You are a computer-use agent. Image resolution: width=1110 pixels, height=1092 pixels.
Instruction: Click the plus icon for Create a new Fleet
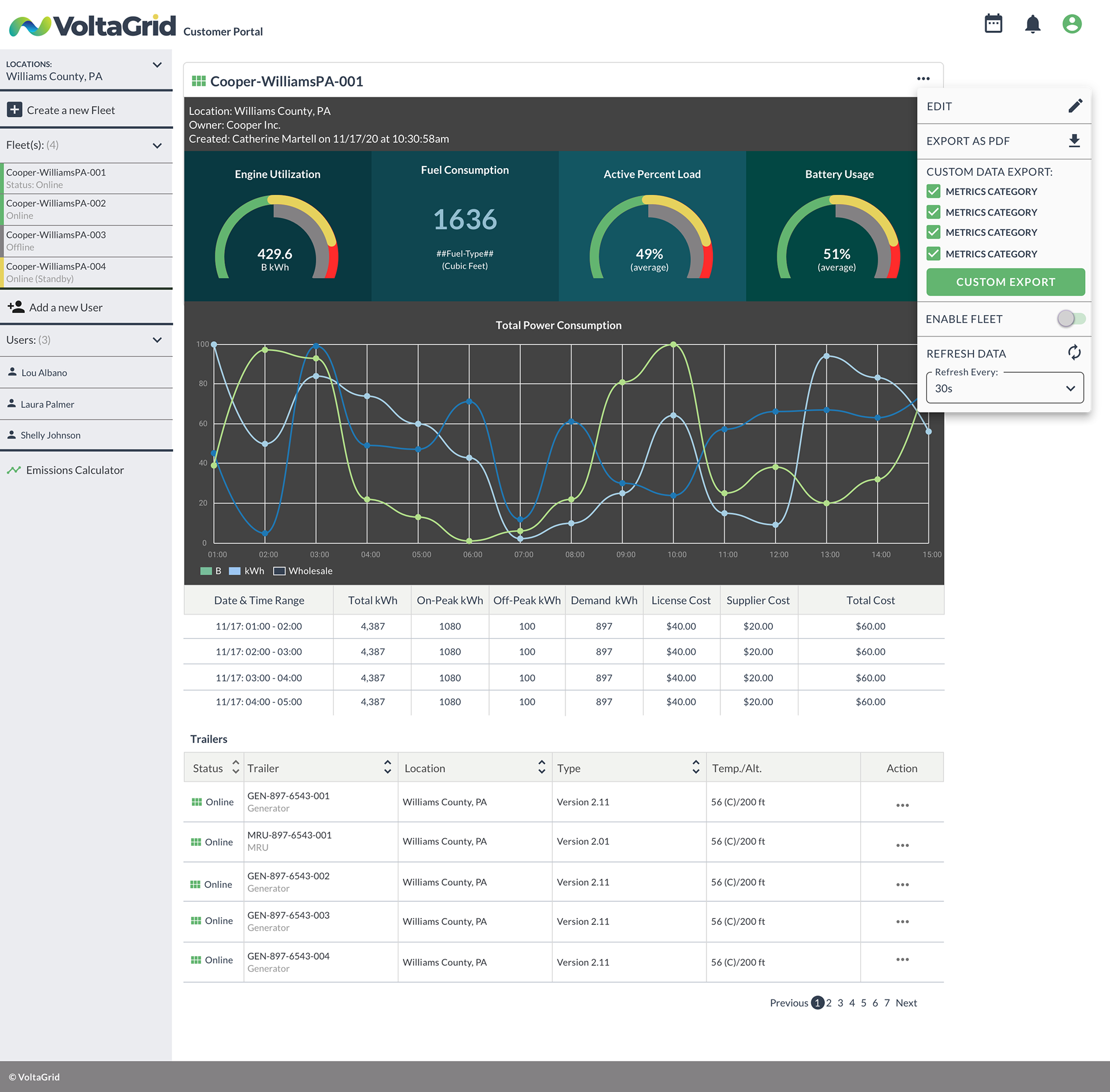pyautogui.click(x=15, y=110)
